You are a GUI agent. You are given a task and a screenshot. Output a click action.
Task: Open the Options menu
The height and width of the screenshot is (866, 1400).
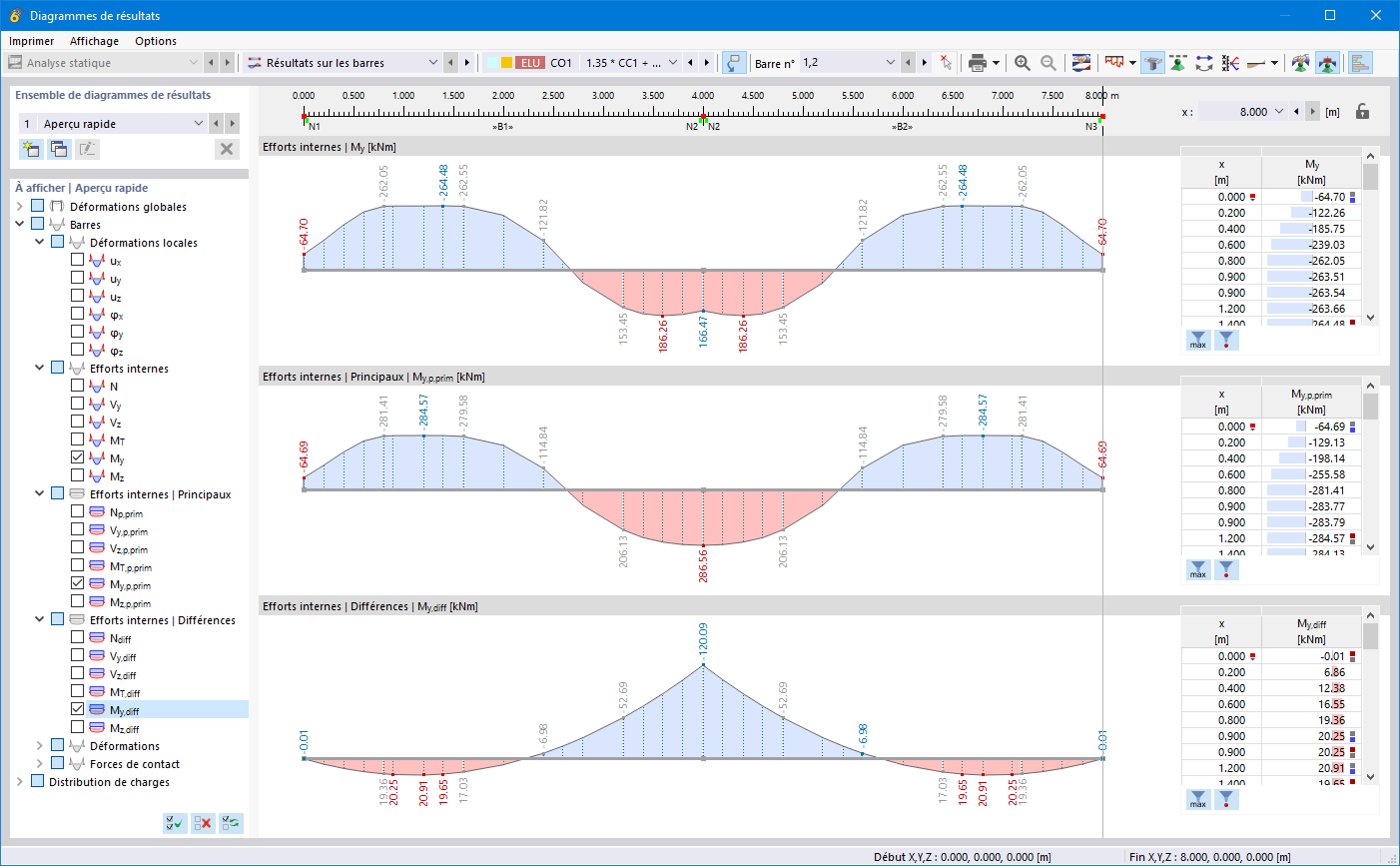[x=156, y=41]
